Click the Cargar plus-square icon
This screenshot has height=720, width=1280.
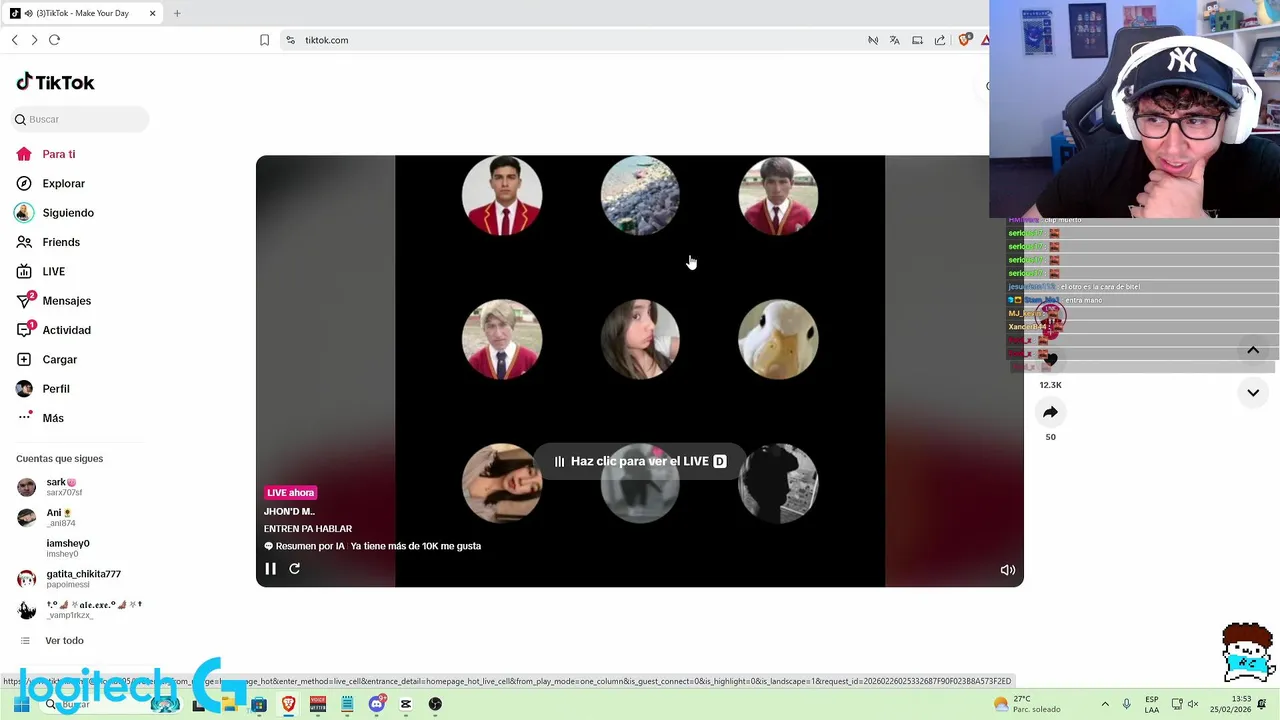click(24, 359)
